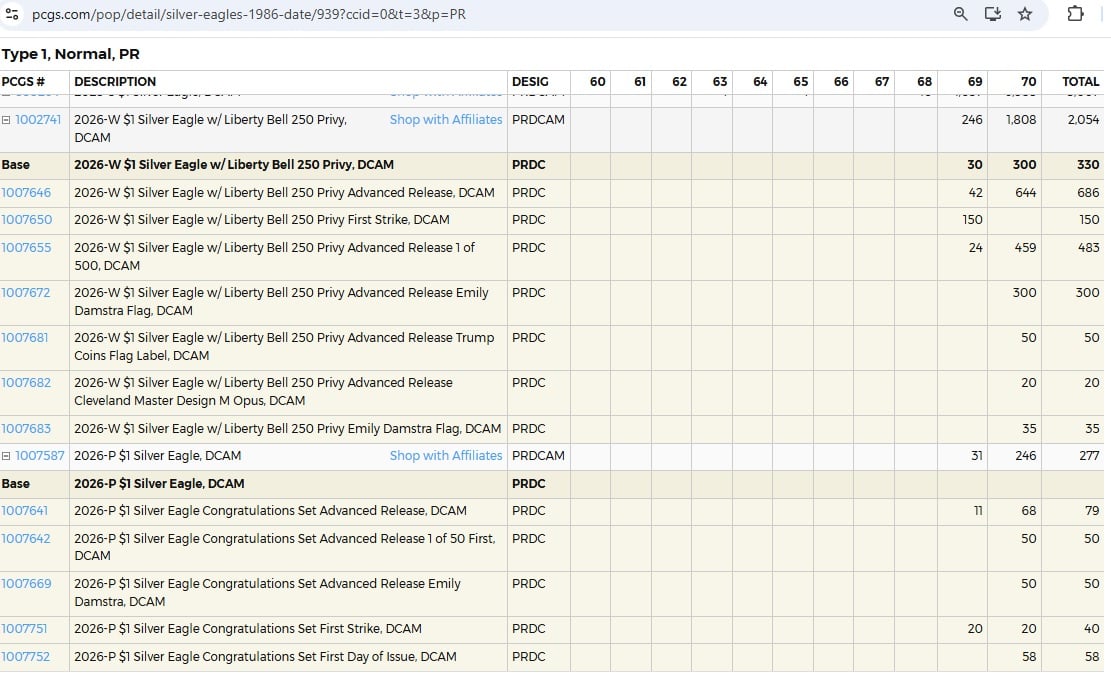The image size is (1111, 679).
Task: Click total 2,054 in Liberty Bell Privy row
Action: tap(1083, 120)
